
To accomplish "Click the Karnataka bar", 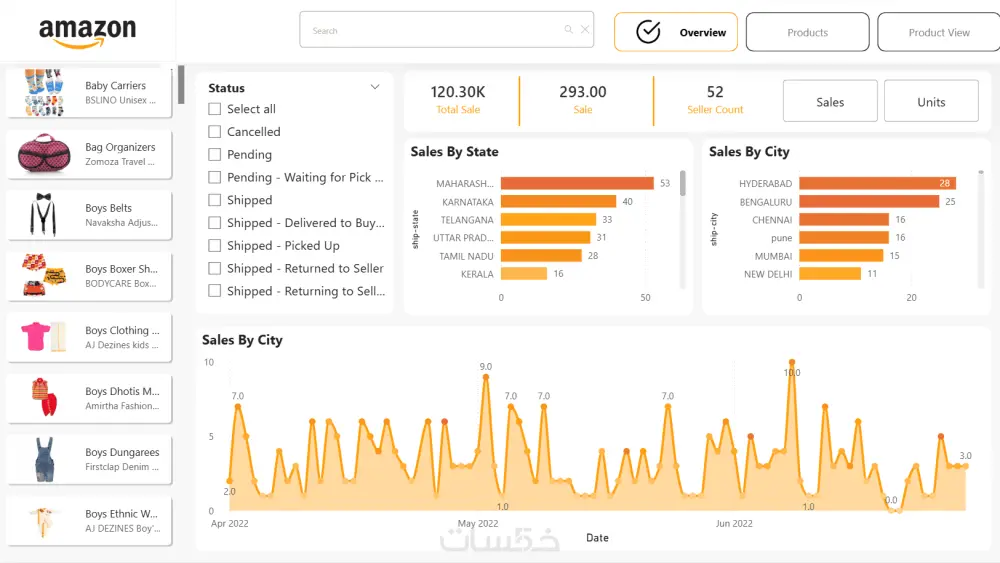I will coord(558,201).
